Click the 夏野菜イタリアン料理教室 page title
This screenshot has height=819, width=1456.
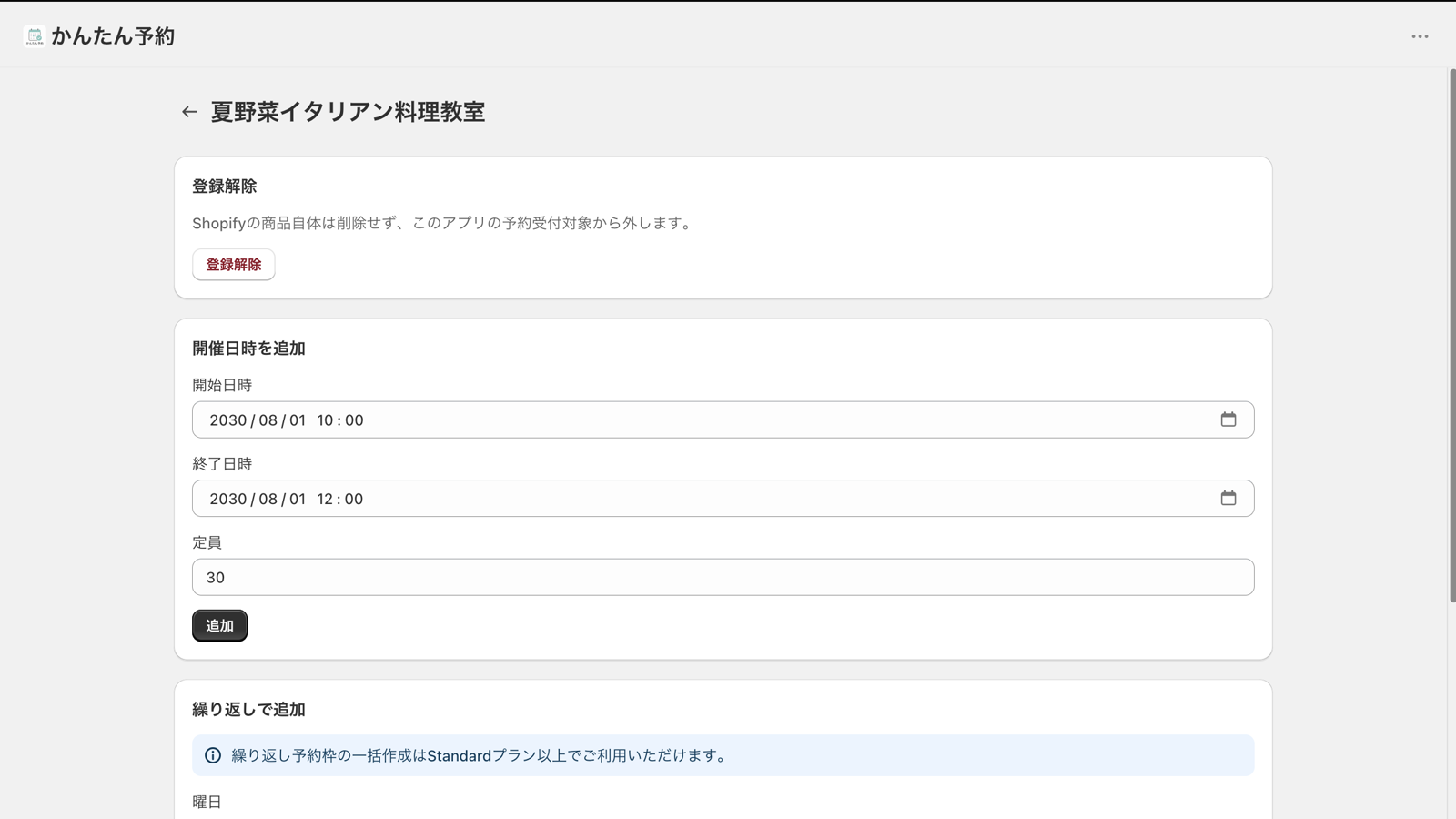pyautogui.click(x=348, y=112)
